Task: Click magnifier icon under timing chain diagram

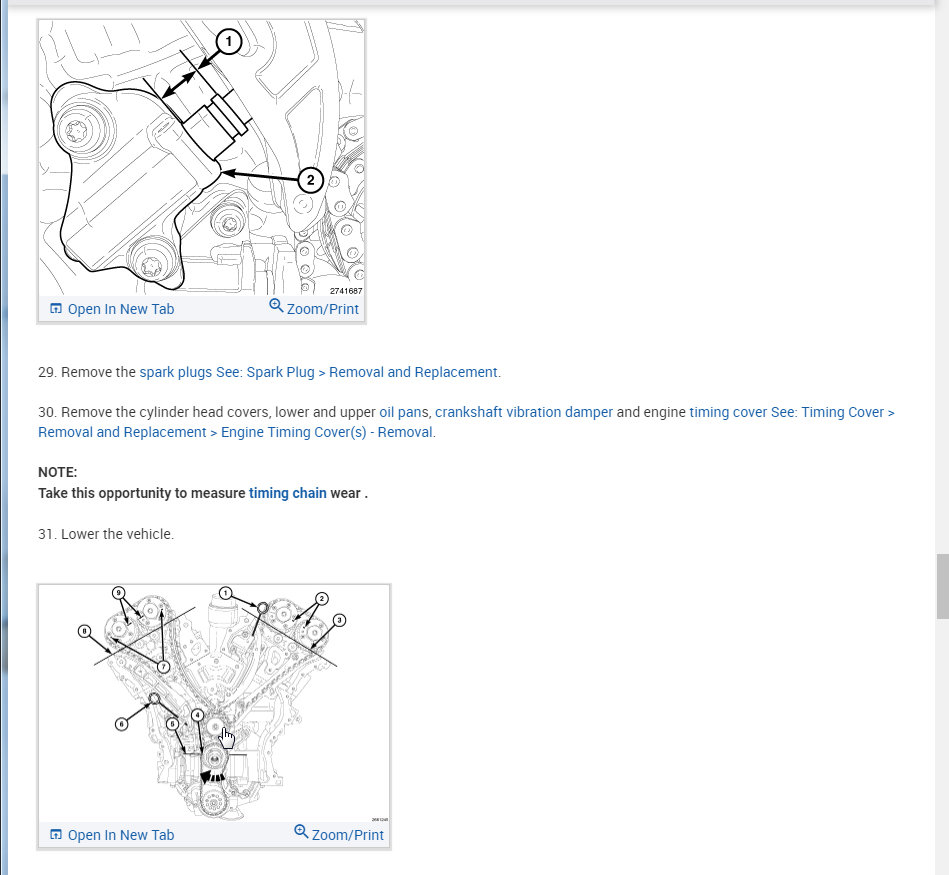Action: 301,831
